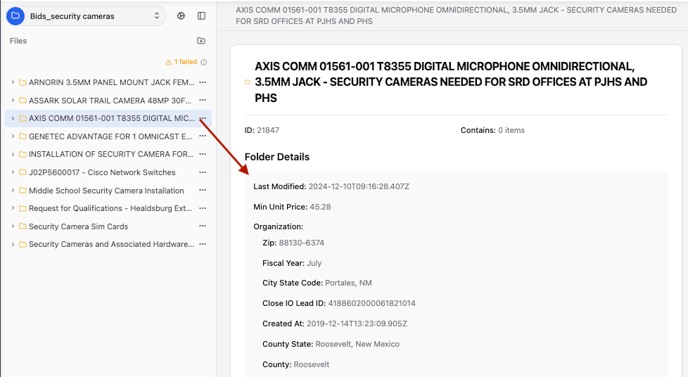Click the folder icon of ARNORIN row
688x377 pixels.
pos(22,82)
